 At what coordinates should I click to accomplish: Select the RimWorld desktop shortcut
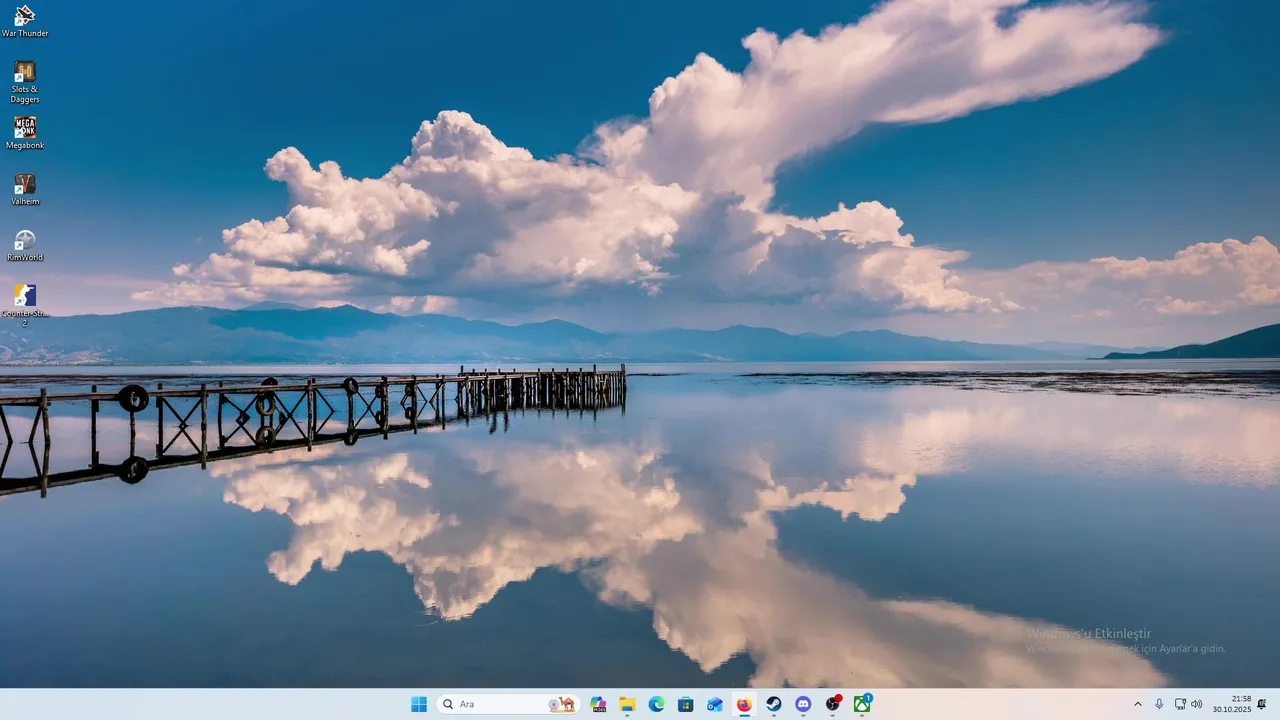click(x=25, y=245)
